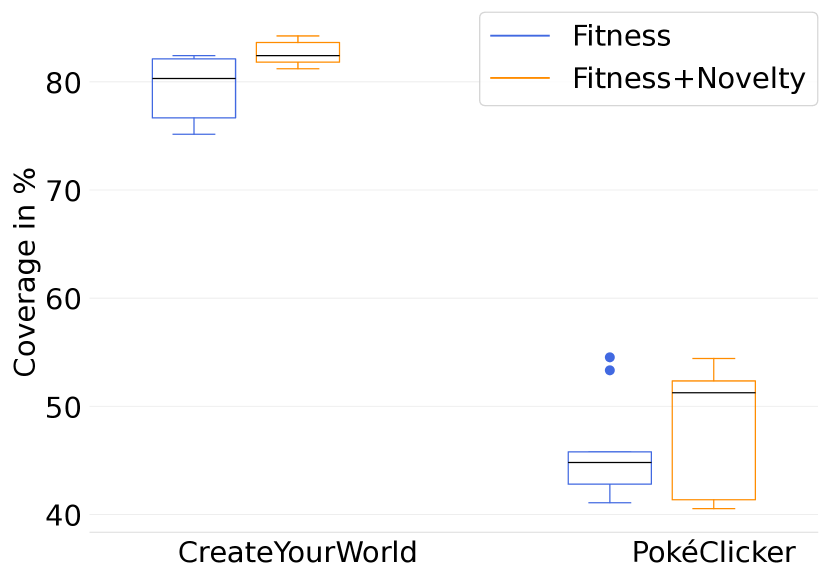Screen dimensions: 830x581
Task: Click the median line of blue CreateYourWorld box
Action: tap(194, 78)
